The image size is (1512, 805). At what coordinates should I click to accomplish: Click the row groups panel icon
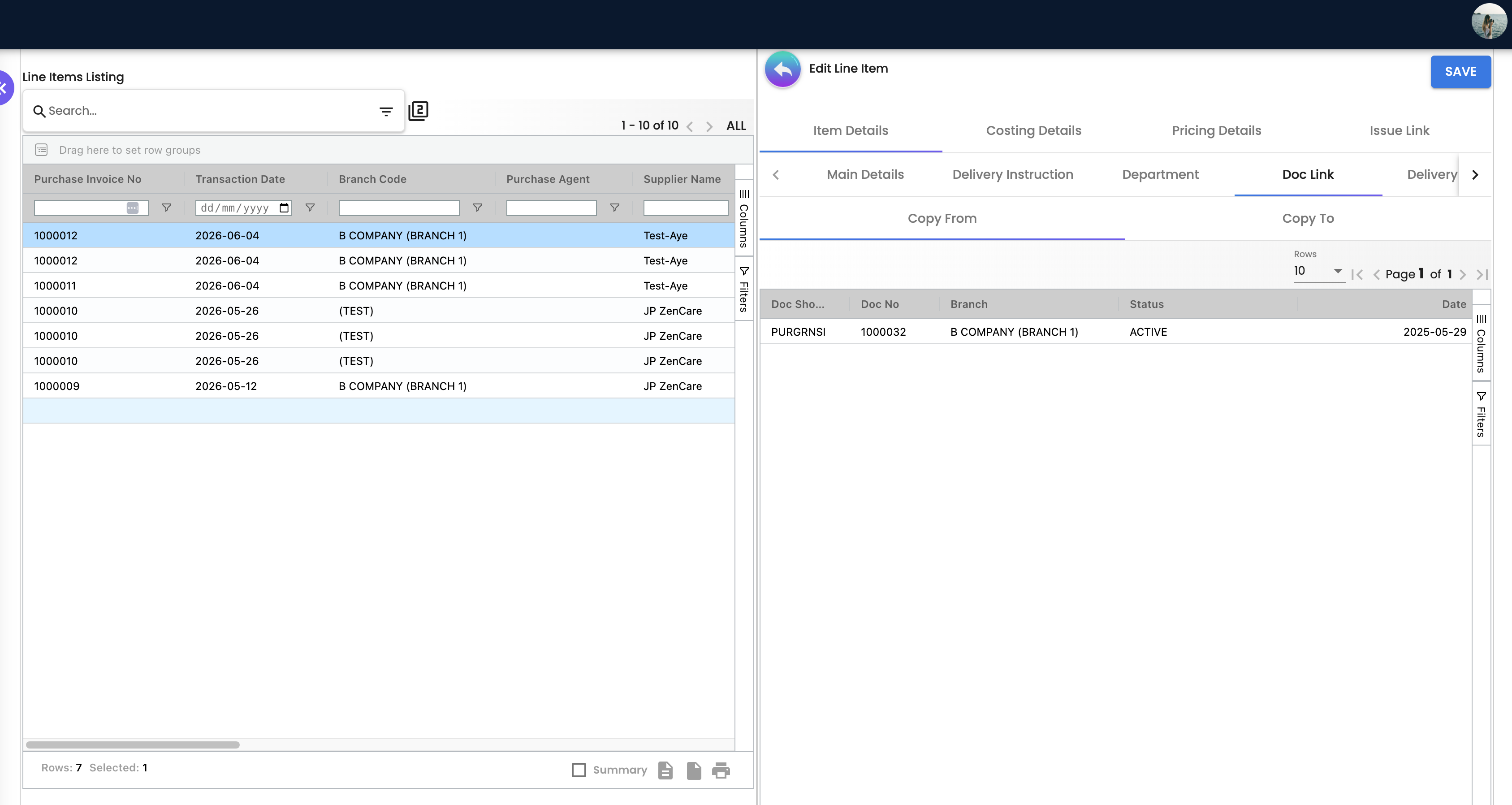pyautogui.click(x=41, y=150)
